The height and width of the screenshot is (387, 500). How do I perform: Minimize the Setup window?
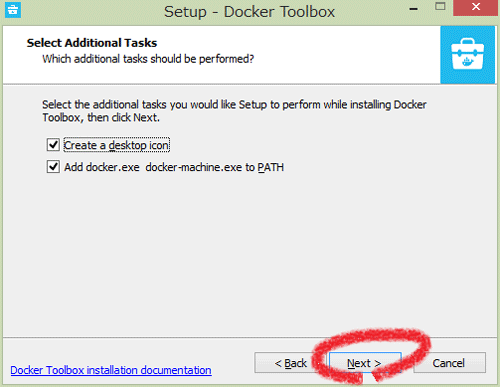pyautogui.click(x=414, y=9)
